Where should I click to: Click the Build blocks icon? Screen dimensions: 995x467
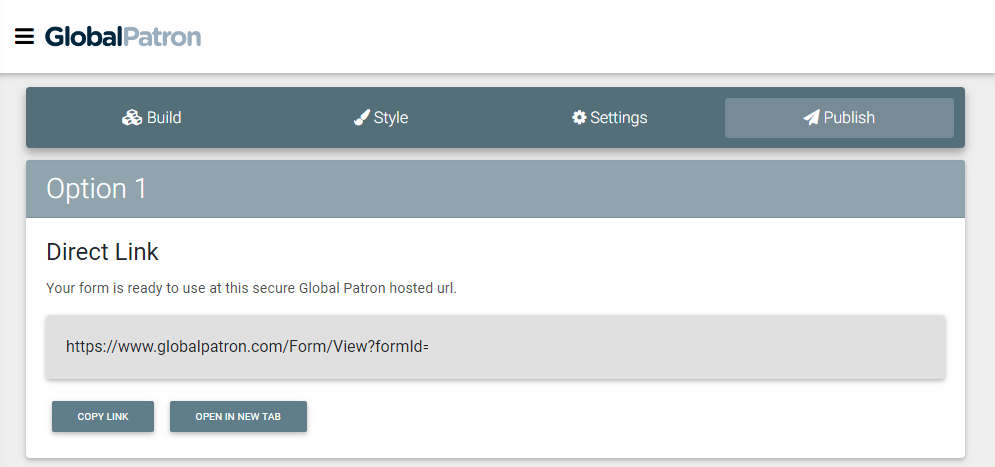132,118
